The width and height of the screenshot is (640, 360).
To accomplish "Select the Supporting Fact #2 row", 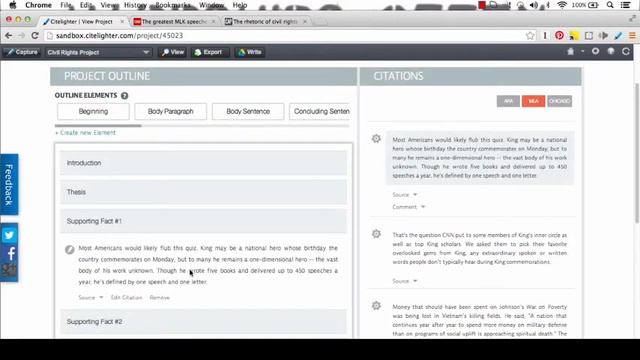I will coord(203,322).
